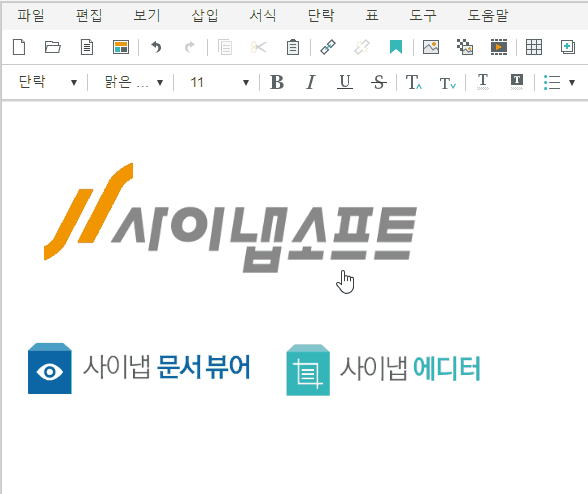Viewport: 588px width, 494px height.
Task: Click the 사이냅 문서뷰어 banner image
Action: (139, 369)
